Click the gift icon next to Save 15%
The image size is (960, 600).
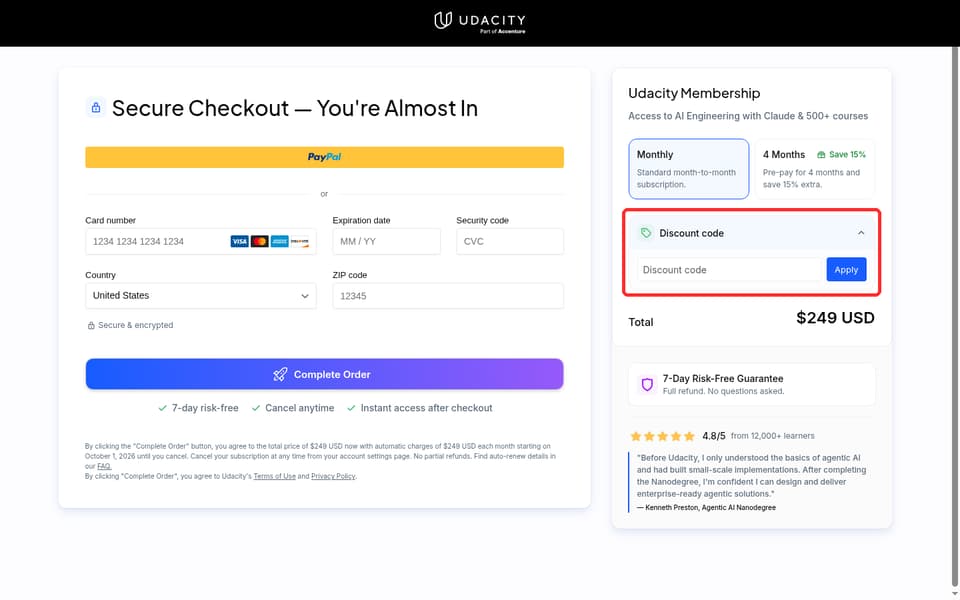pos(821,155)
